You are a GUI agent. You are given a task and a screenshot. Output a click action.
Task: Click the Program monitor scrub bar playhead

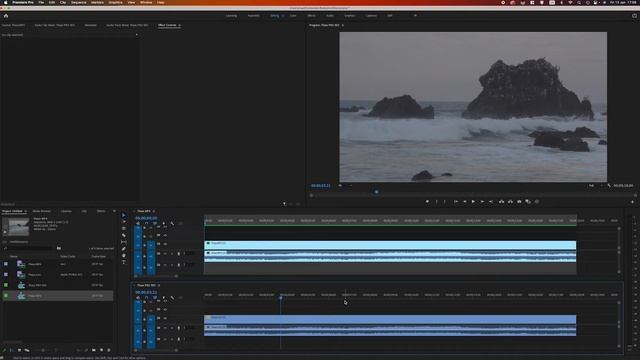376,192
